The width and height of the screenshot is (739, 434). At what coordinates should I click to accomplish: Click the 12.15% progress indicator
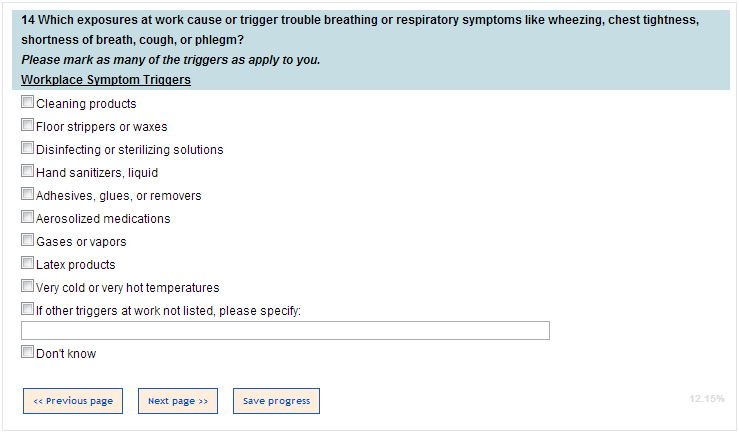pos(706,399)
